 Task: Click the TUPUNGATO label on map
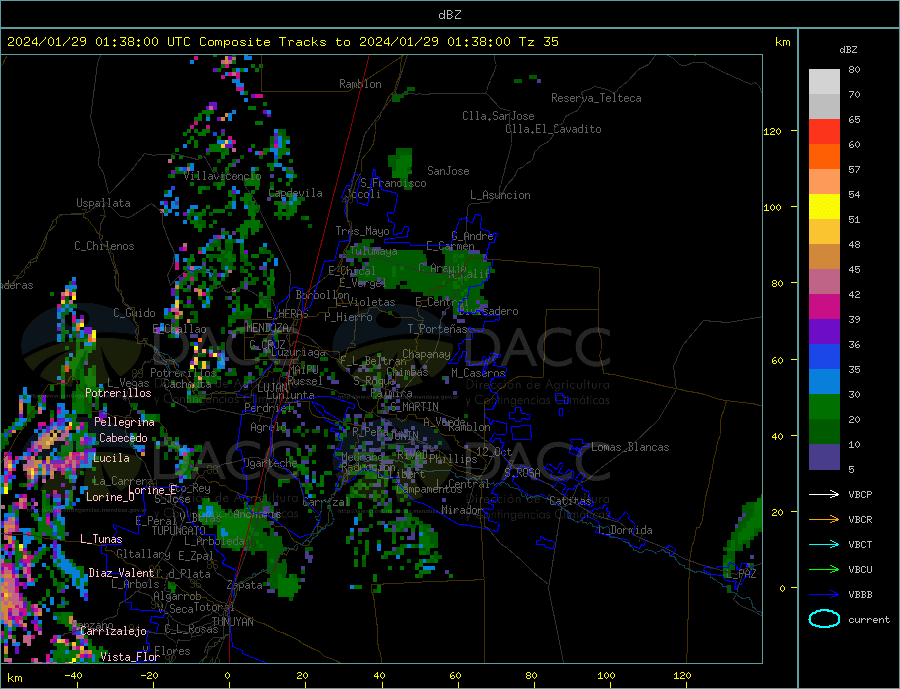point(178,531)
